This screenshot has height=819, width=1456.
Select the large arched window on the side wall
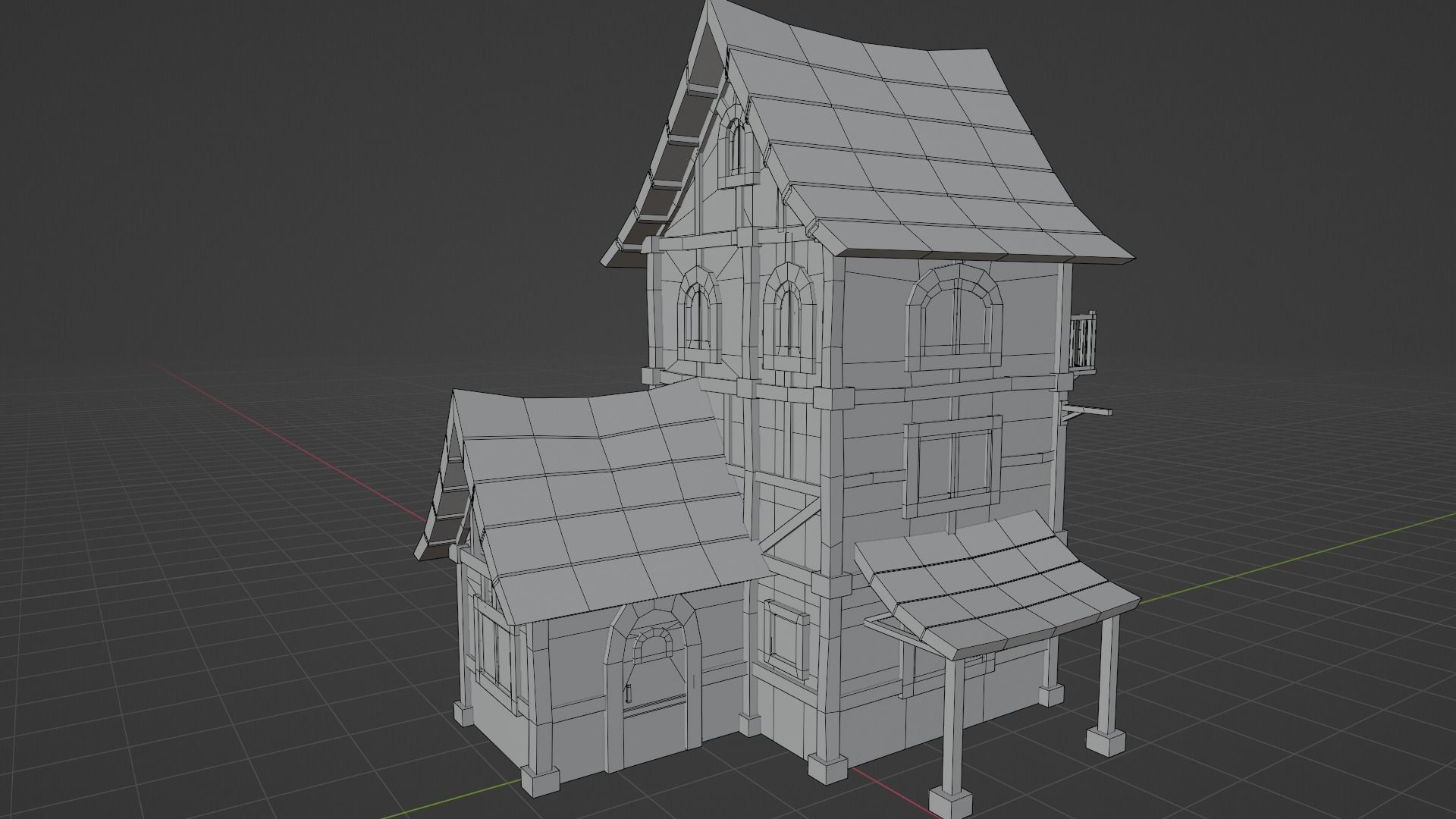pyautogui.click(x=955, y=315)
